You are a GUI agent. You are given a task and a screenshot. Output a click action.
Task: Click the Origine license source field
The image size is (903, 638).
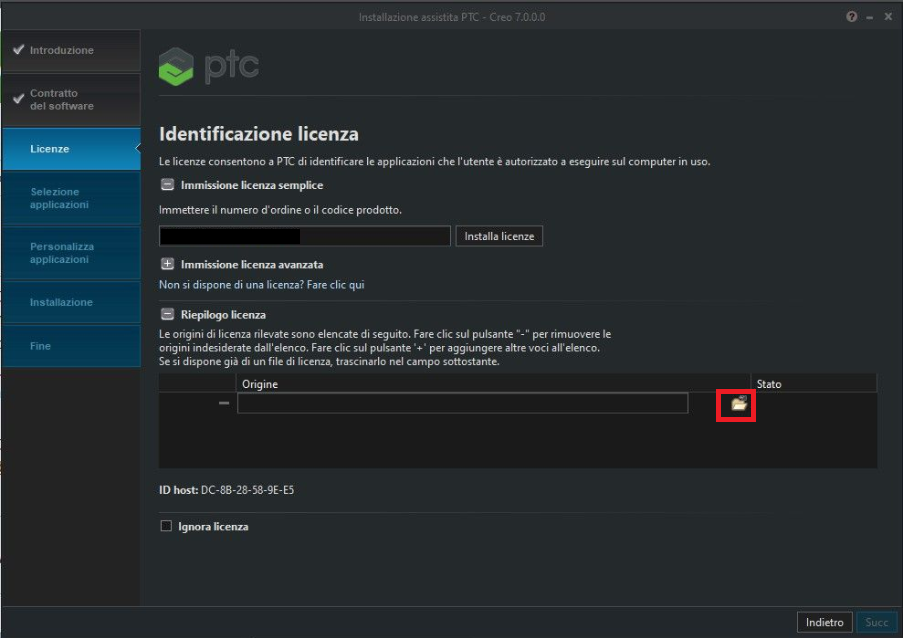pyautogui.click(x=462, y=403)
